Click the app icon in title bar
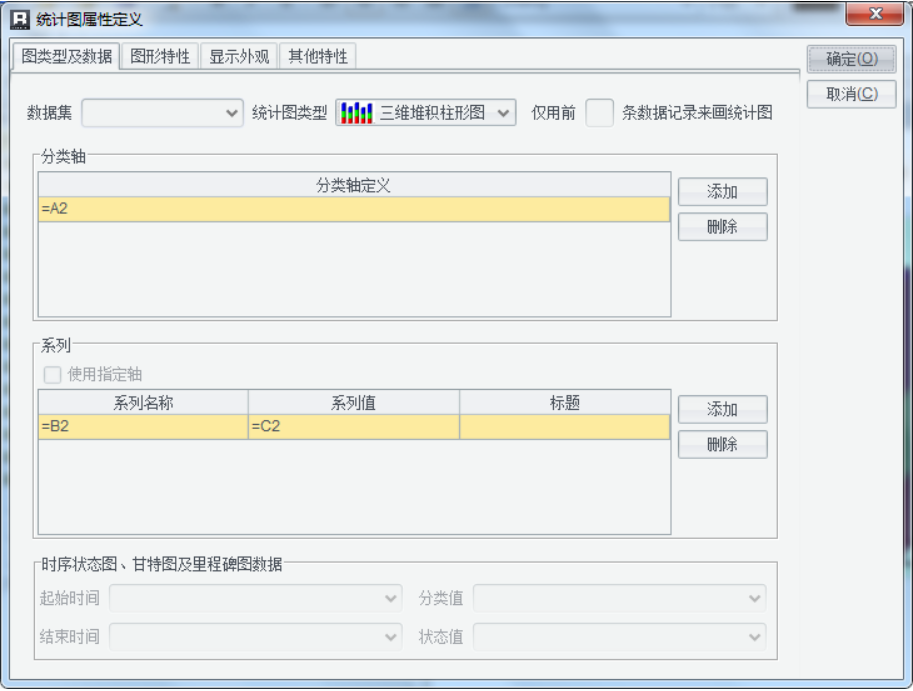913x691 pixels. (20, 19)
